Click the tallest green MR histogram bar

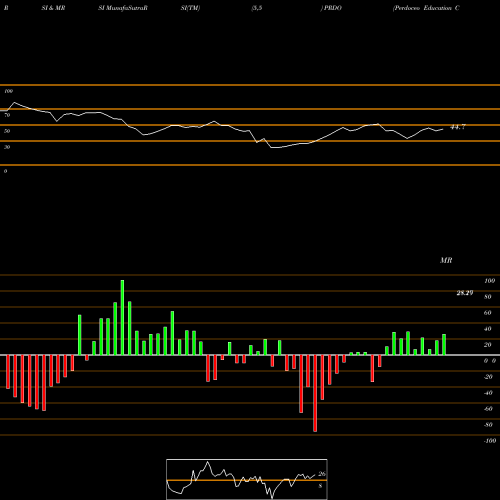(x=122, y=317)
